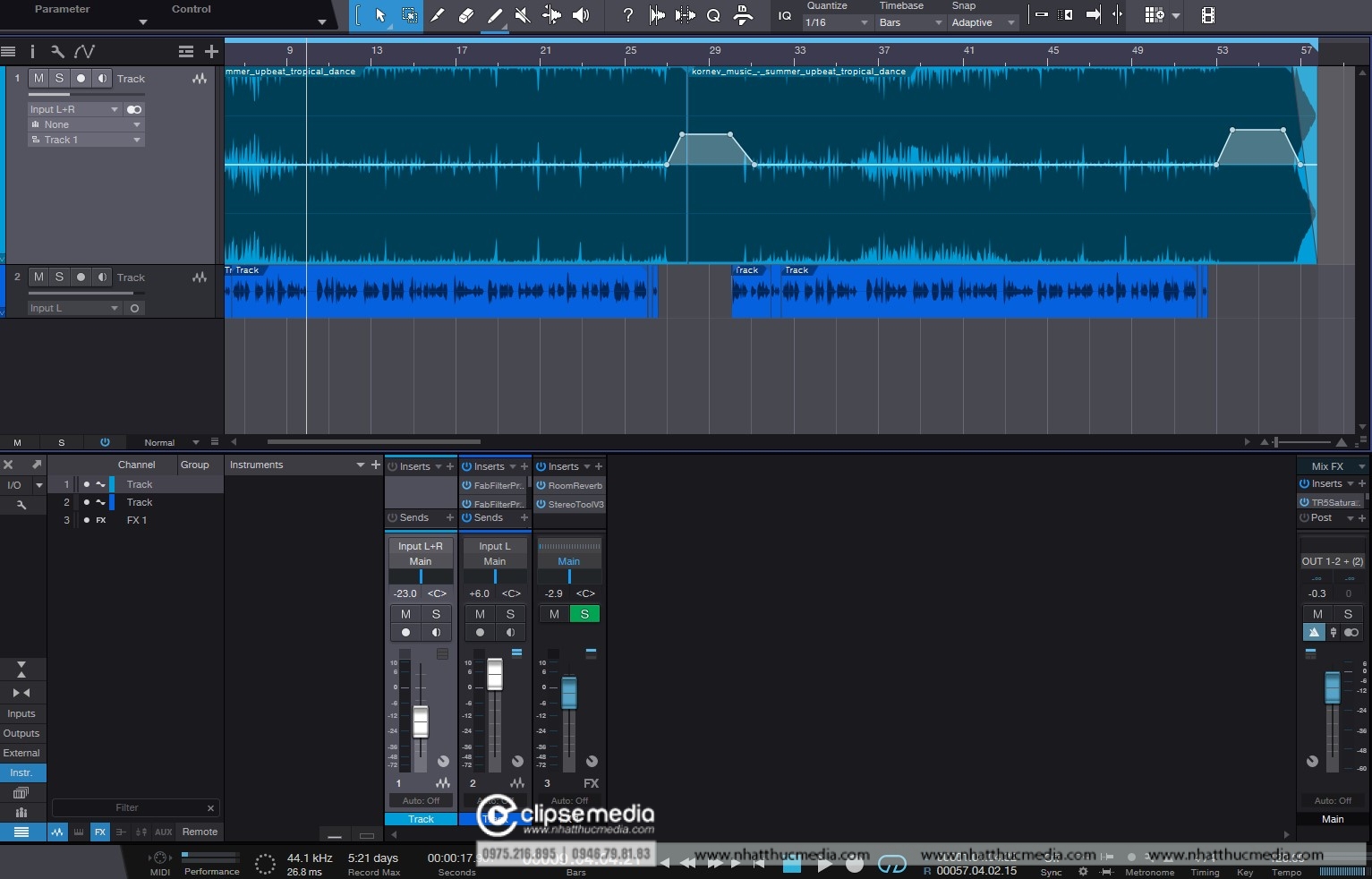This screenshot has width=1372, height=879.
Task: Click the RoomReverb insert on FX channel
Action: click(x=574, y=485)
